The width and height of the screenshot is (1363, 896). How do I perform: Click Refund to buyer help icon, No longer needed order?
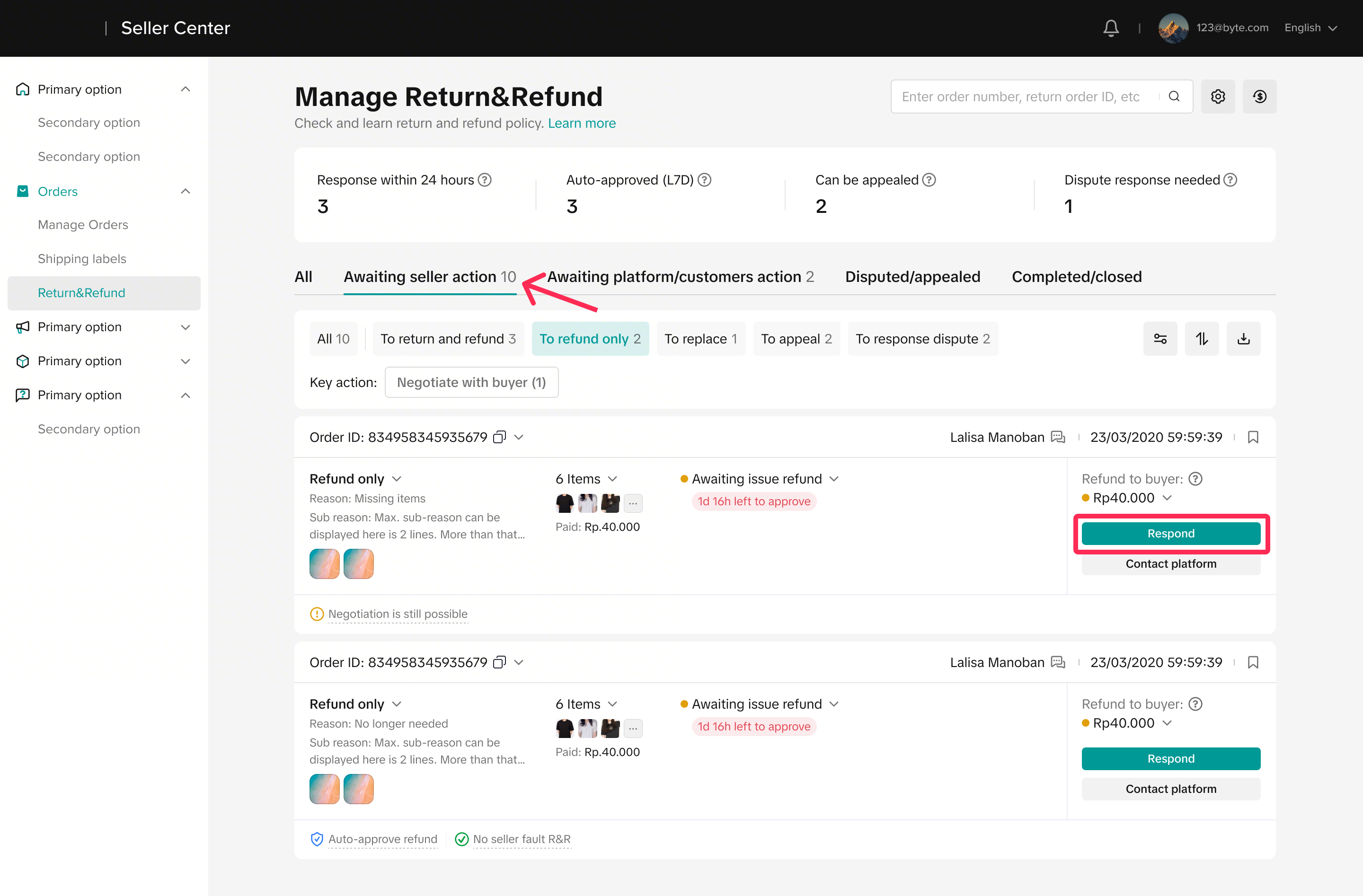tap(1195, 704)
